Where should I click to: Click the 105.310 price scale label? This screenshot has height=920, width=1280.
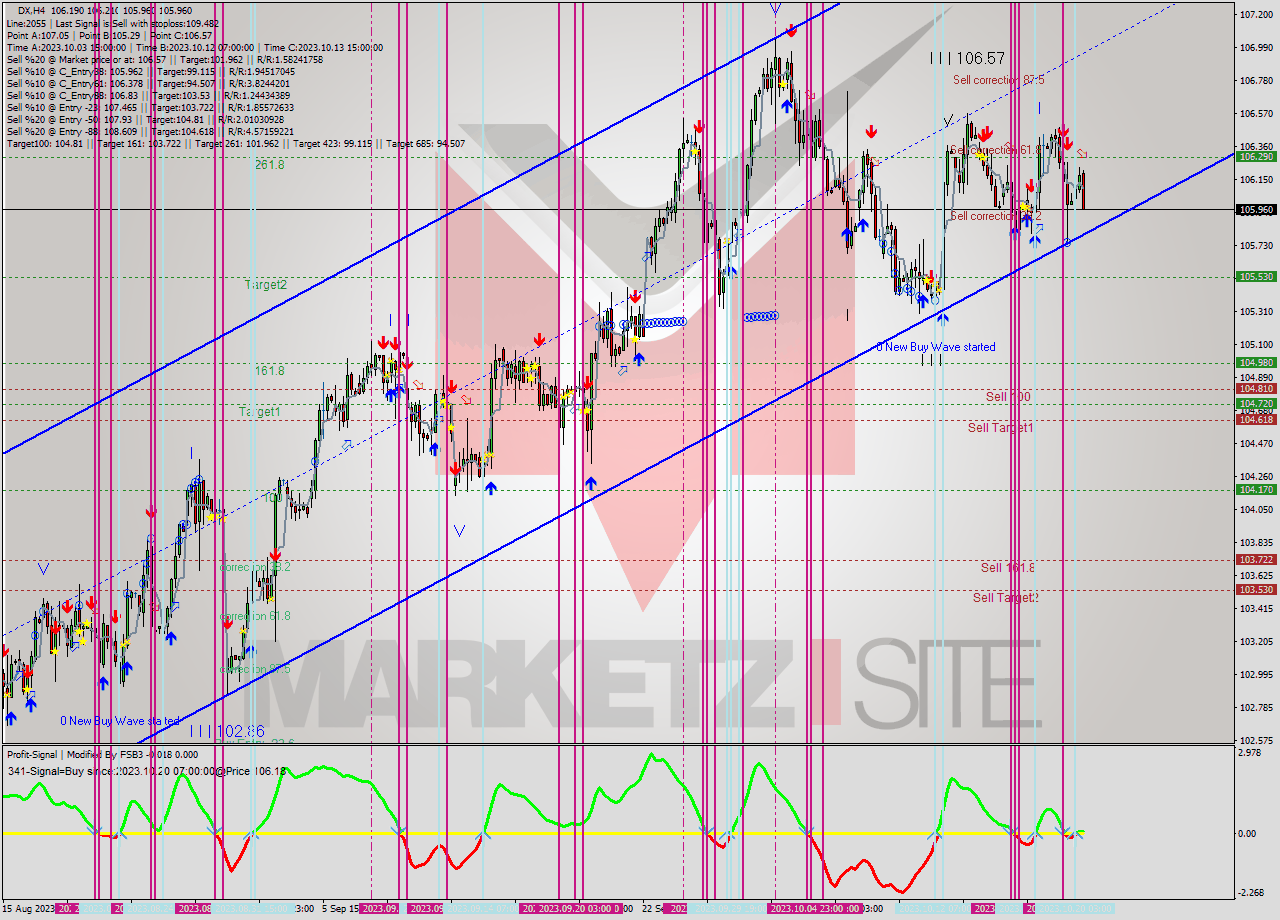(1256, 312)
